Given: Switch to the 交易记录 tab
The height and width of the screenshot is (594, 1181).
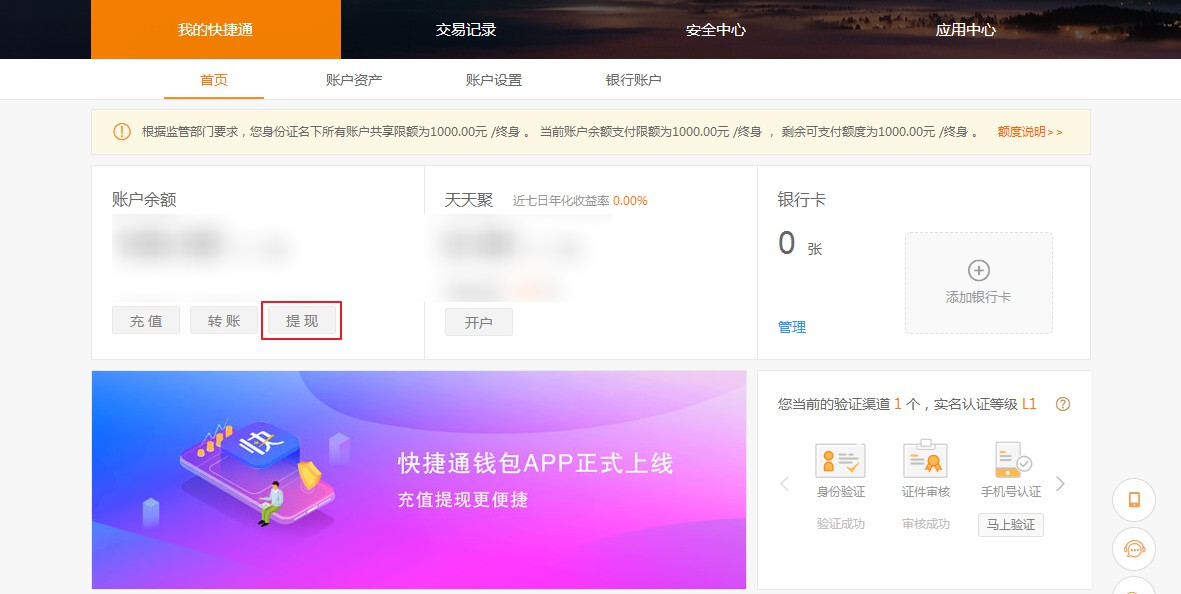Looking at the screenshot, I should (465, 29).
